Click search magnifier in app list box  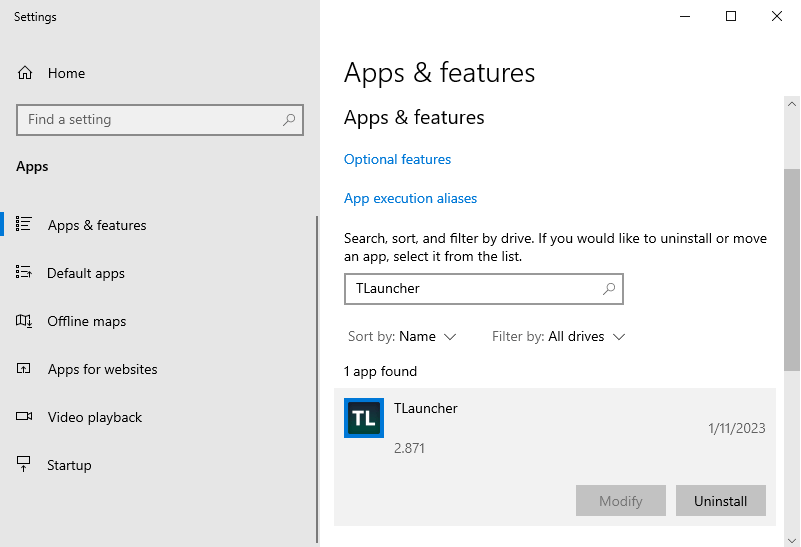(x=609, y=289)
